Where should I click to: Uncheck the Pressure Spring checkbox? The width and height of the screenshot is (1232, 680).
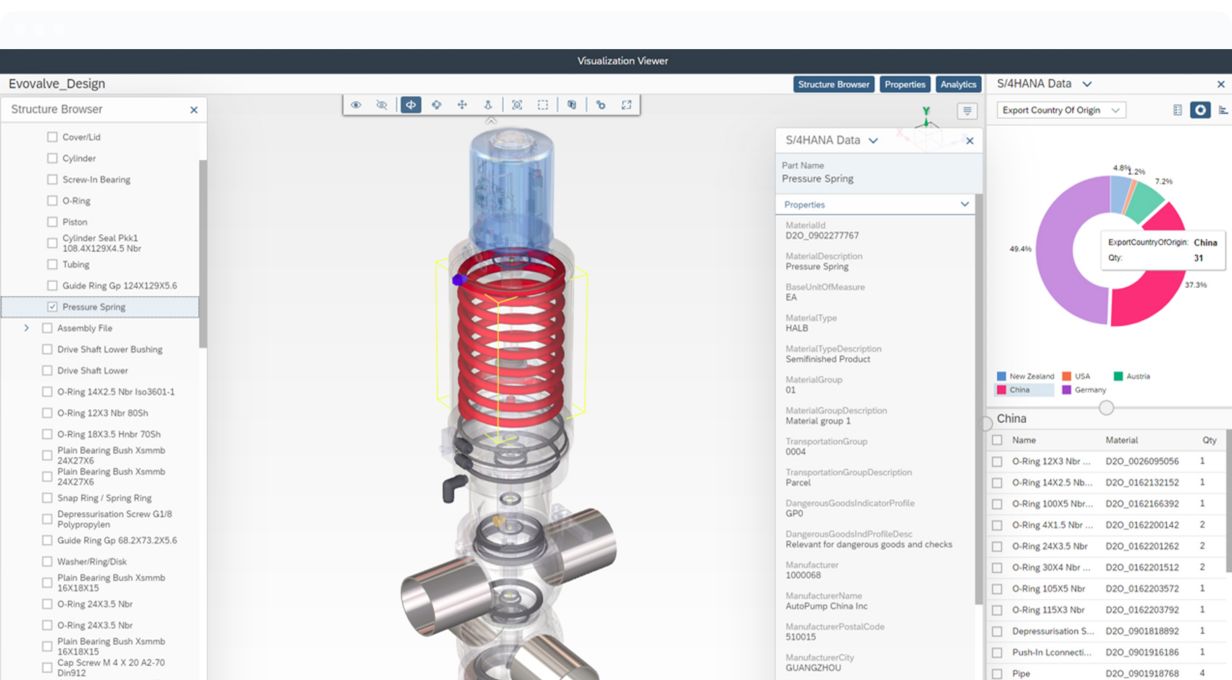[53, 307]
